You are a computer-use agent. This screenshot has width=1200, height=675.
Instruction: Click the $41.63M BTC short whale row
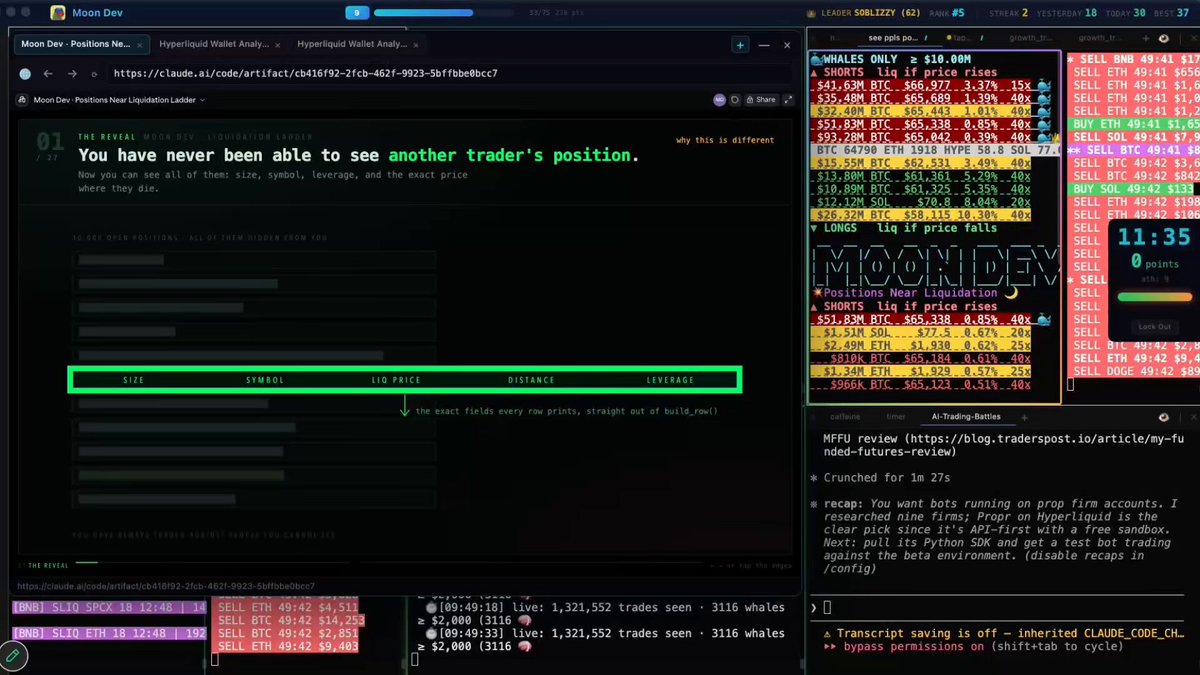[x=923, y=86]
